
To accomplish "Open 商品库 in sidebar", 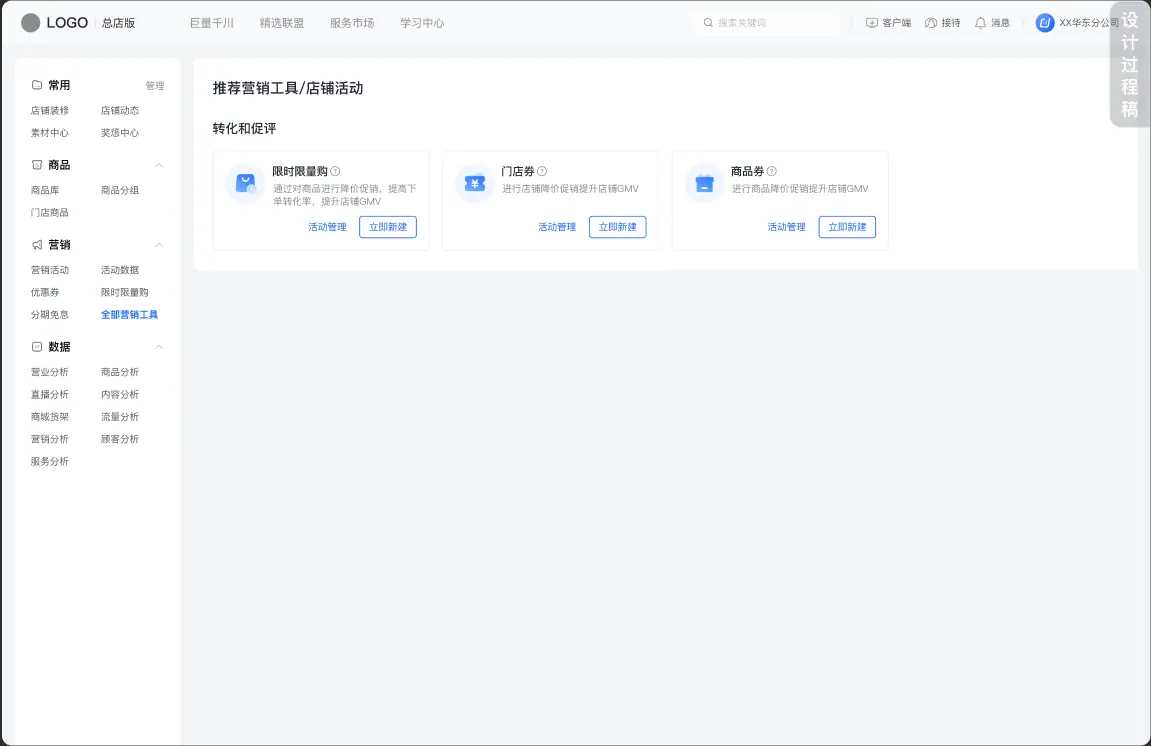I will click(x=45, y=190).
